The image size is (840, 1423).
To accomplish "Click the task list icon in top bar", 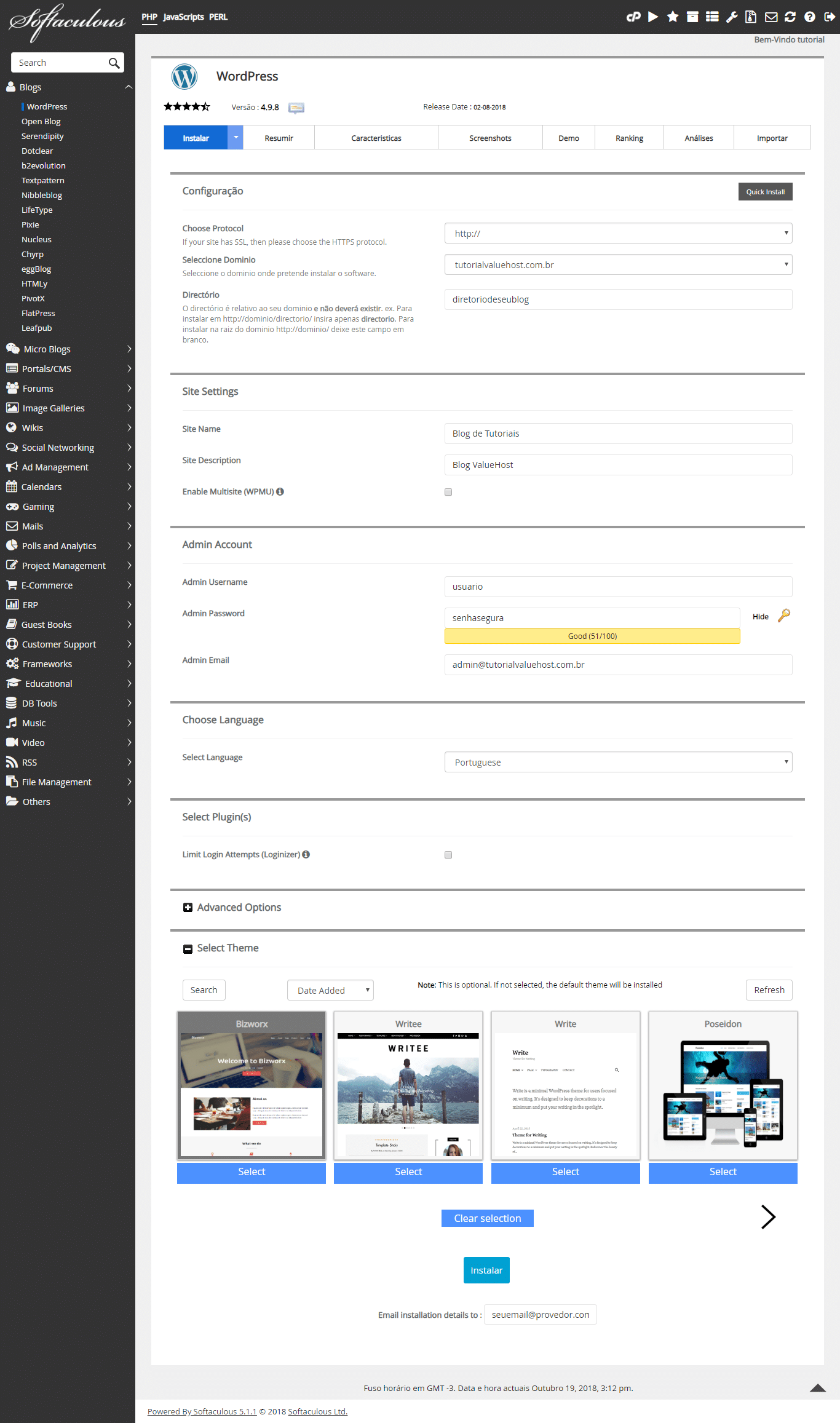I will point(712,17).
